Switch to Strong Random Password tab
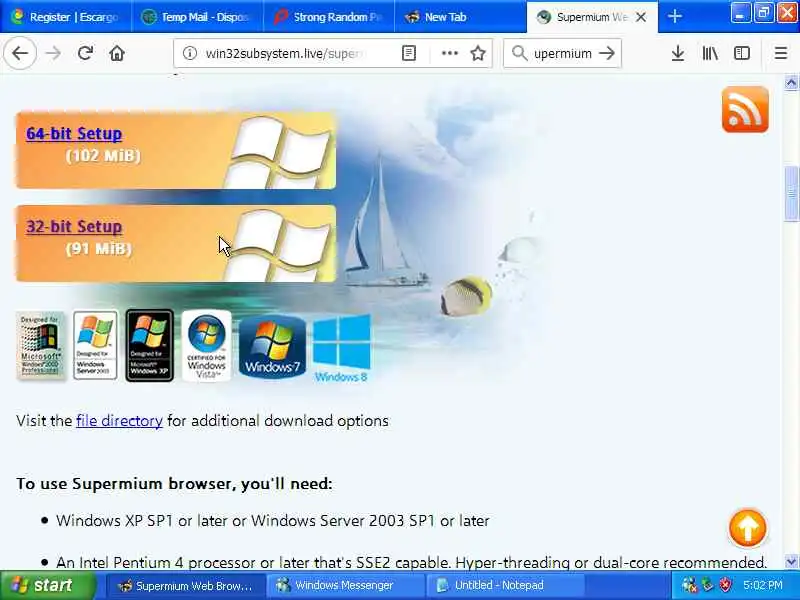 point(329,17)
